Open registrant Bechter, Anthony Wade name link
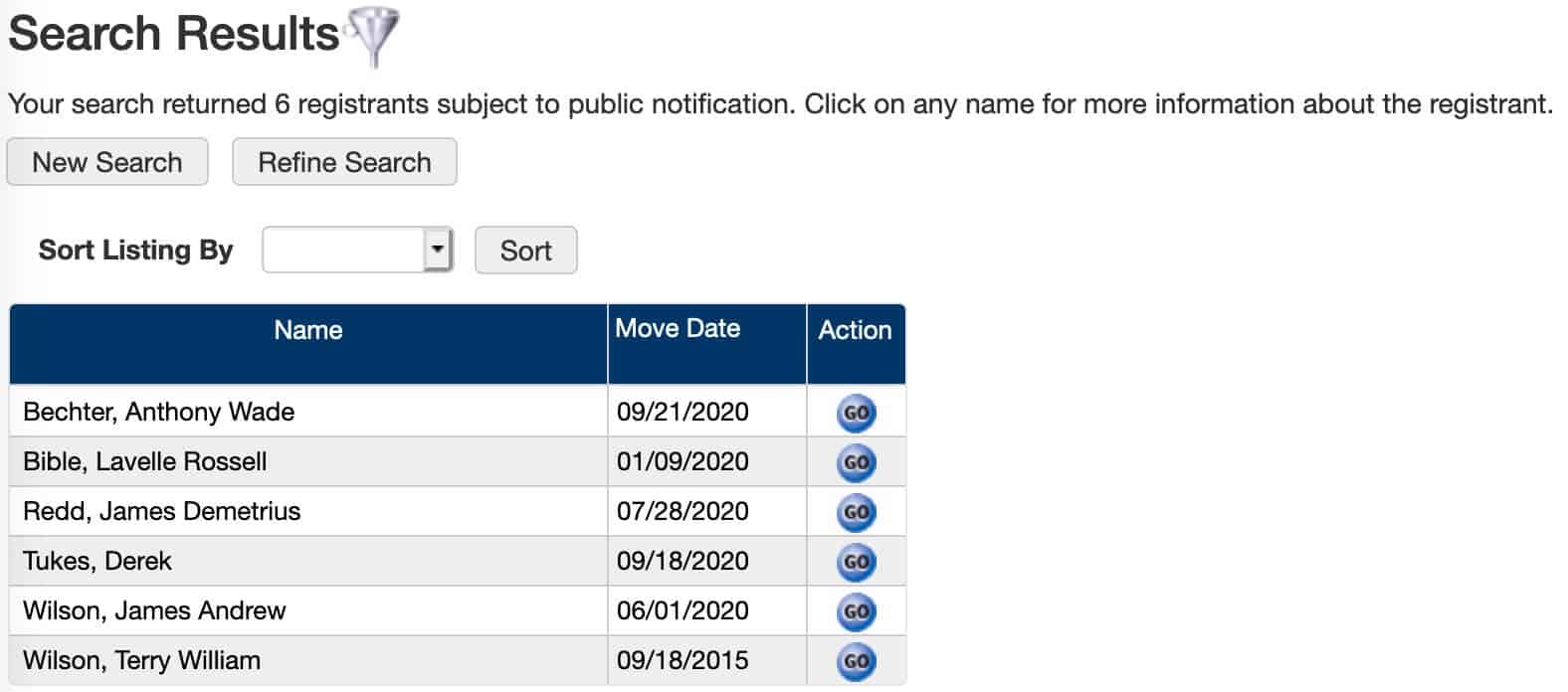The height and width of the screenshot is (692, 1568). point(159,412)
